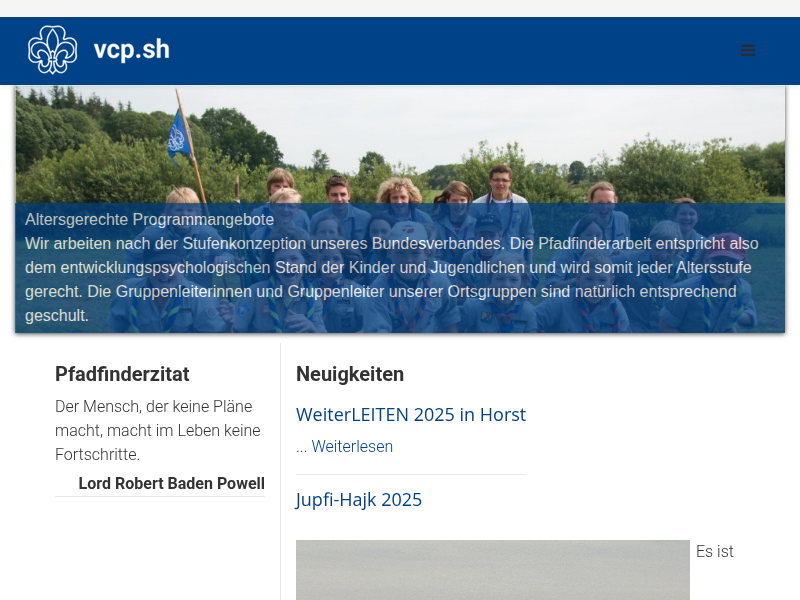Click the 'Es ist' article excerpt text
The height and width of the screenshot is (600, 800).
[714, 551]
